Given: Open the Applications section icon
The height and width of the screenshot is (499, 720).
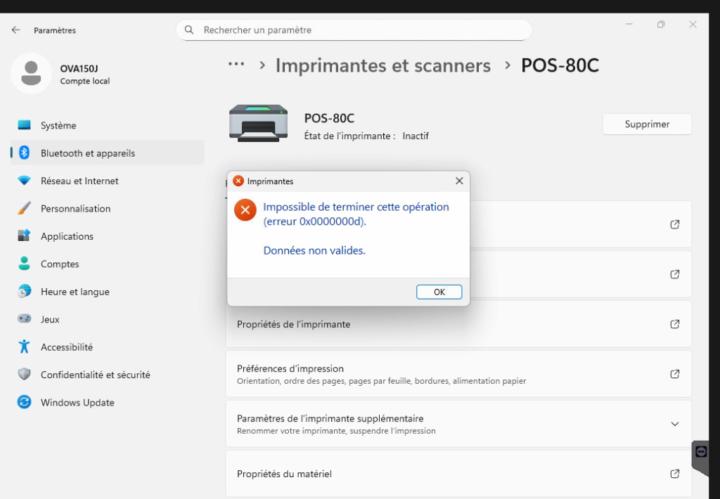Looking at the screenshot, I should [x=23, y=237].
